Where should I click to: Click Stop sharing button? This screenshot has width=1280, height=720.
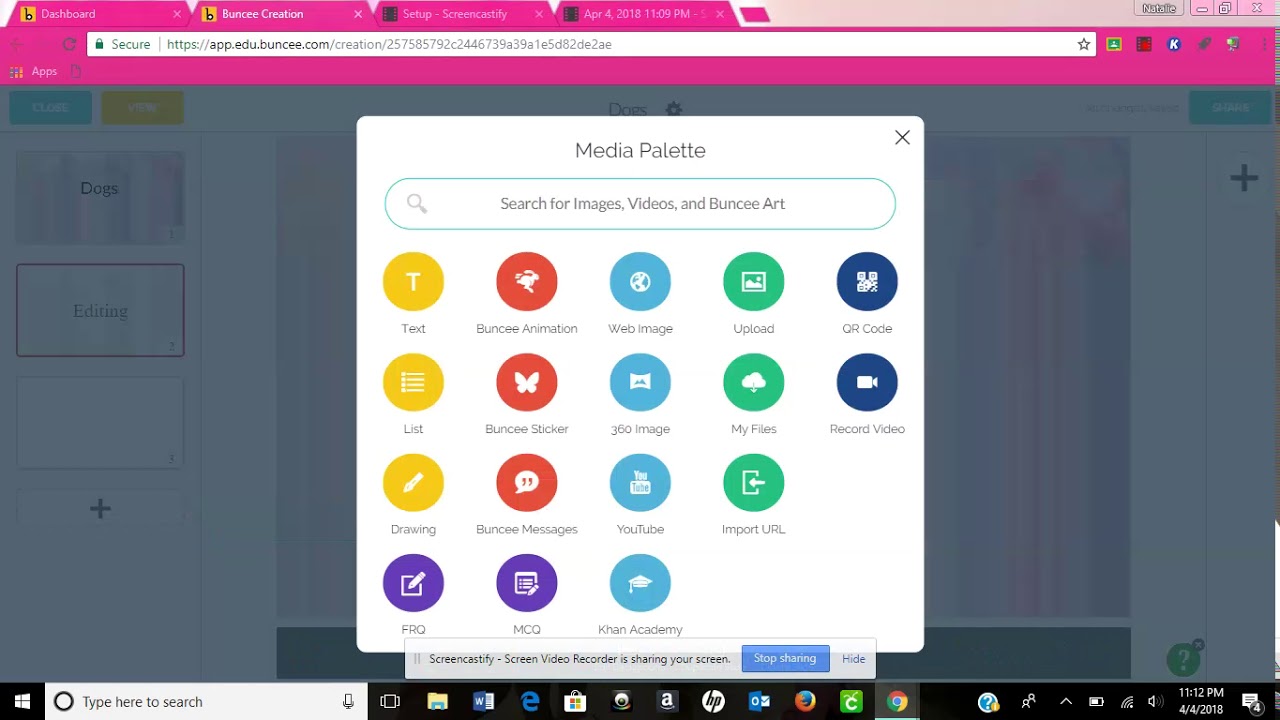tap(785, 658)
